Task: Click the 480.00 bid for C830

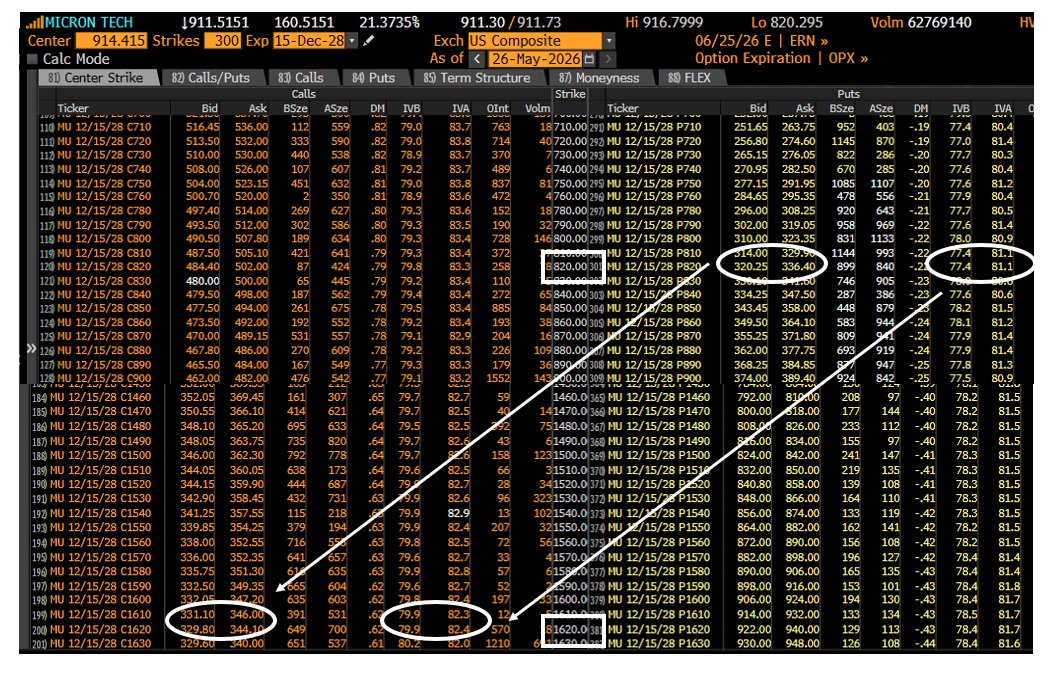Action: tap(203, 281)
